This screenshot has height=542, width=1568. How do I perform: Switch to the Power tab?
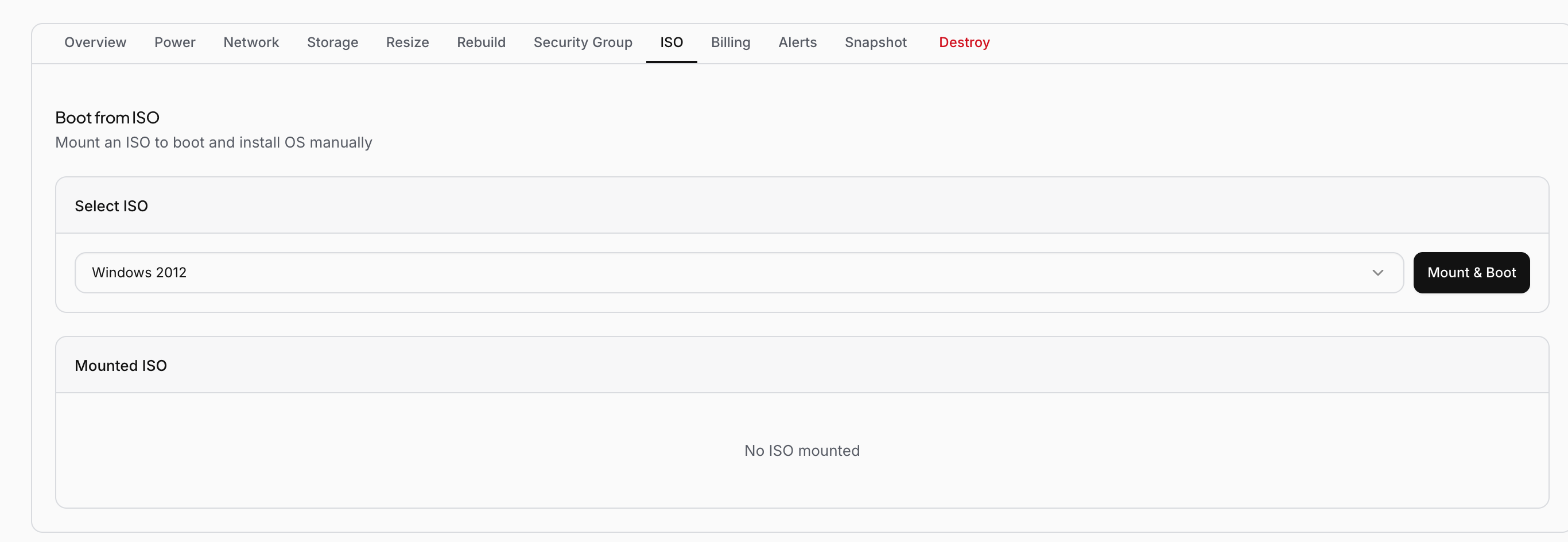click(174, 42)
